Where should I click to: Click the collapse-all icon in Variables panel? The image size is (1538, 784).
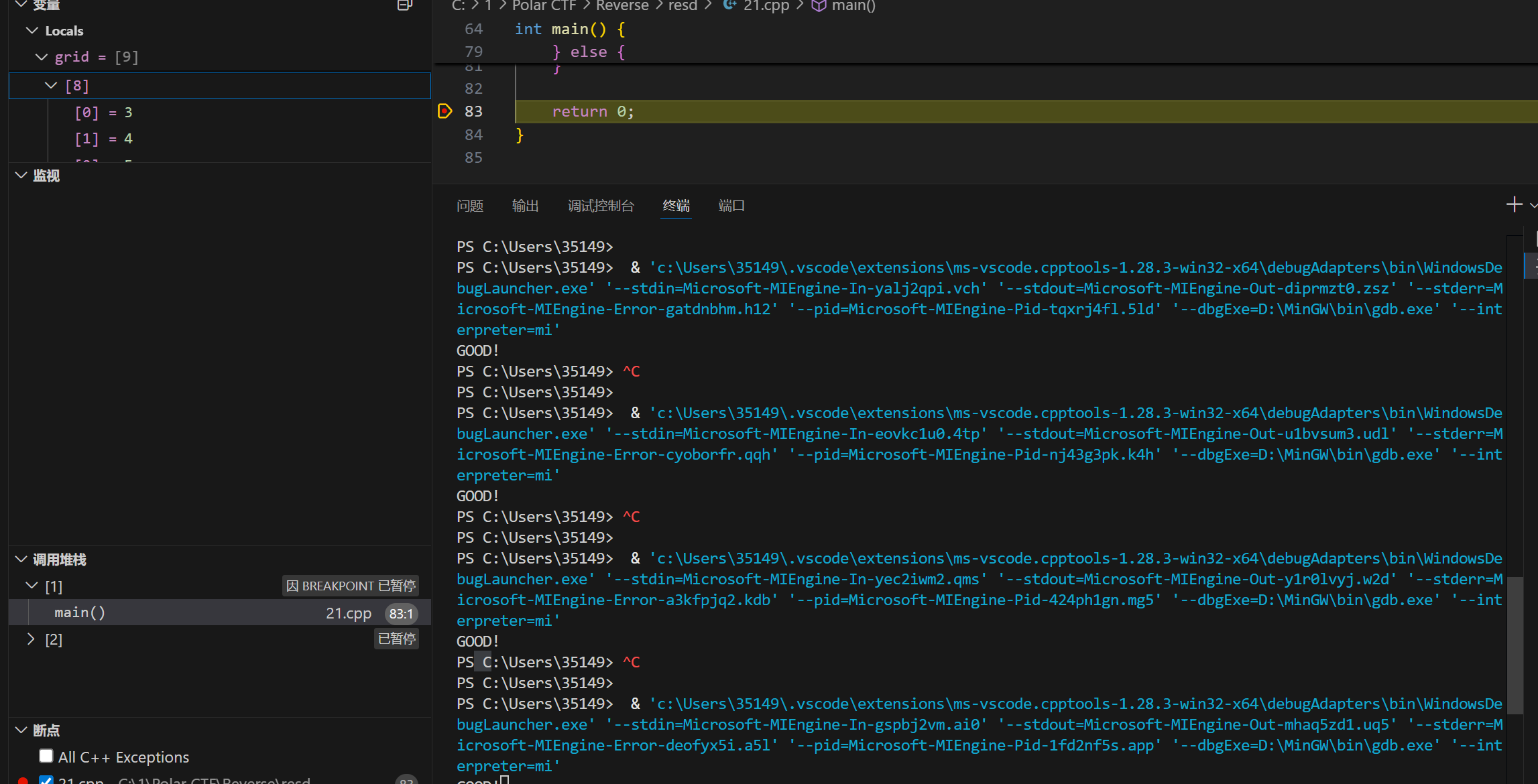(x=404, y=5)
